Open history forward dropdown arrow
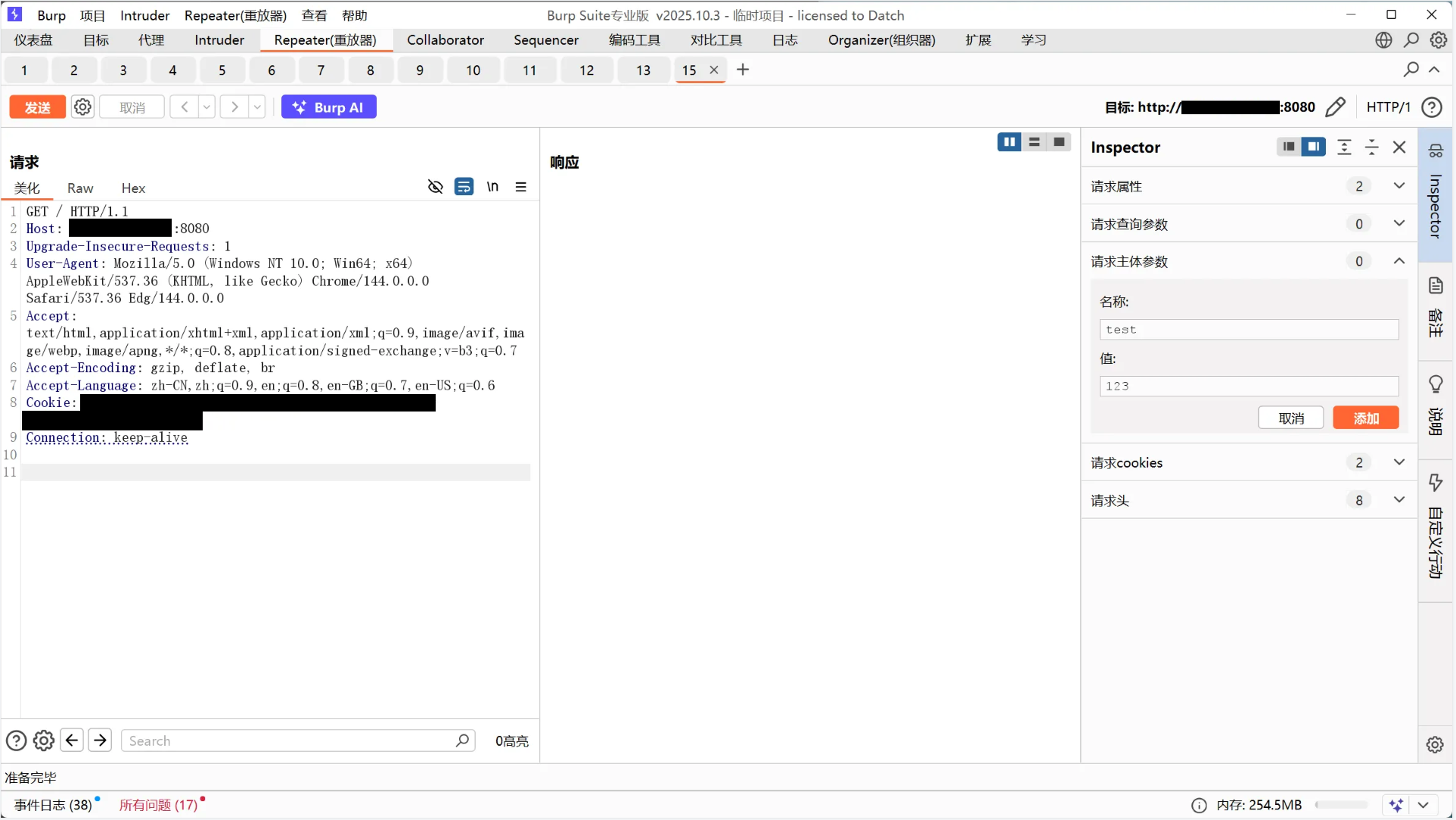The height and width of the screenshot is (820, 1456). [257, 107]
